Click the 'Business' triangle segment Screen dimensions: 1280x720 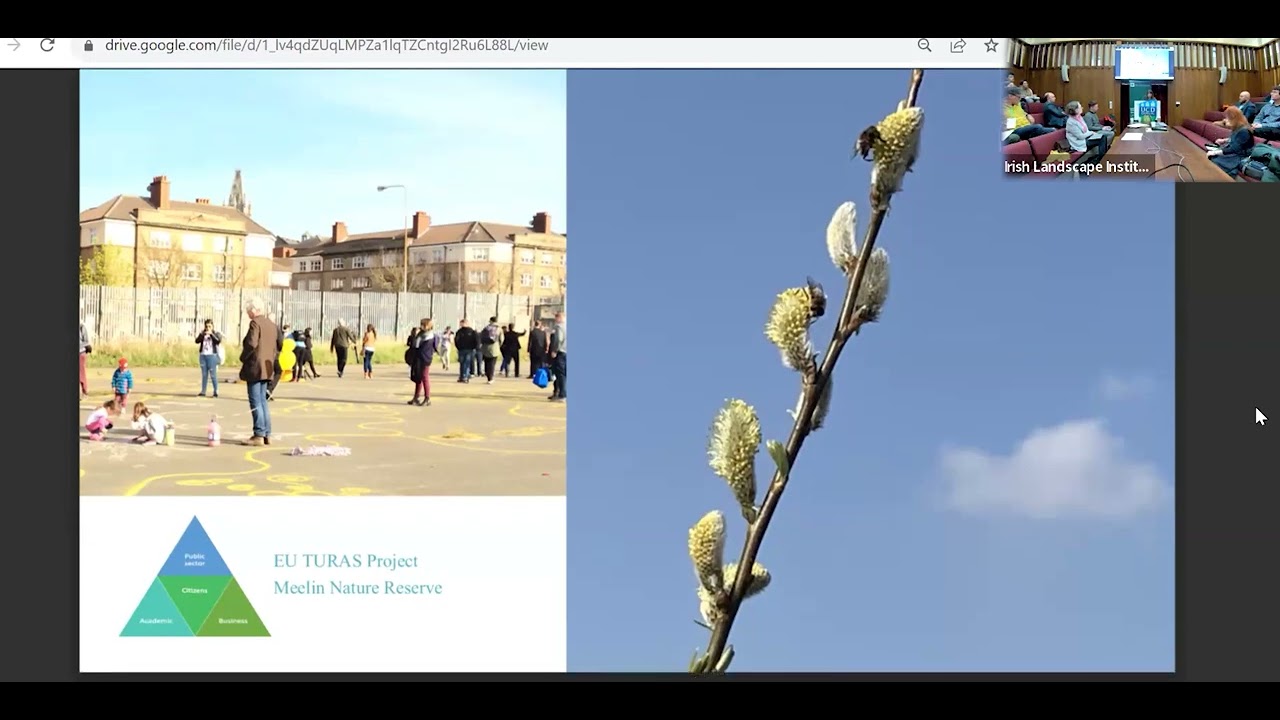point(233,613)
